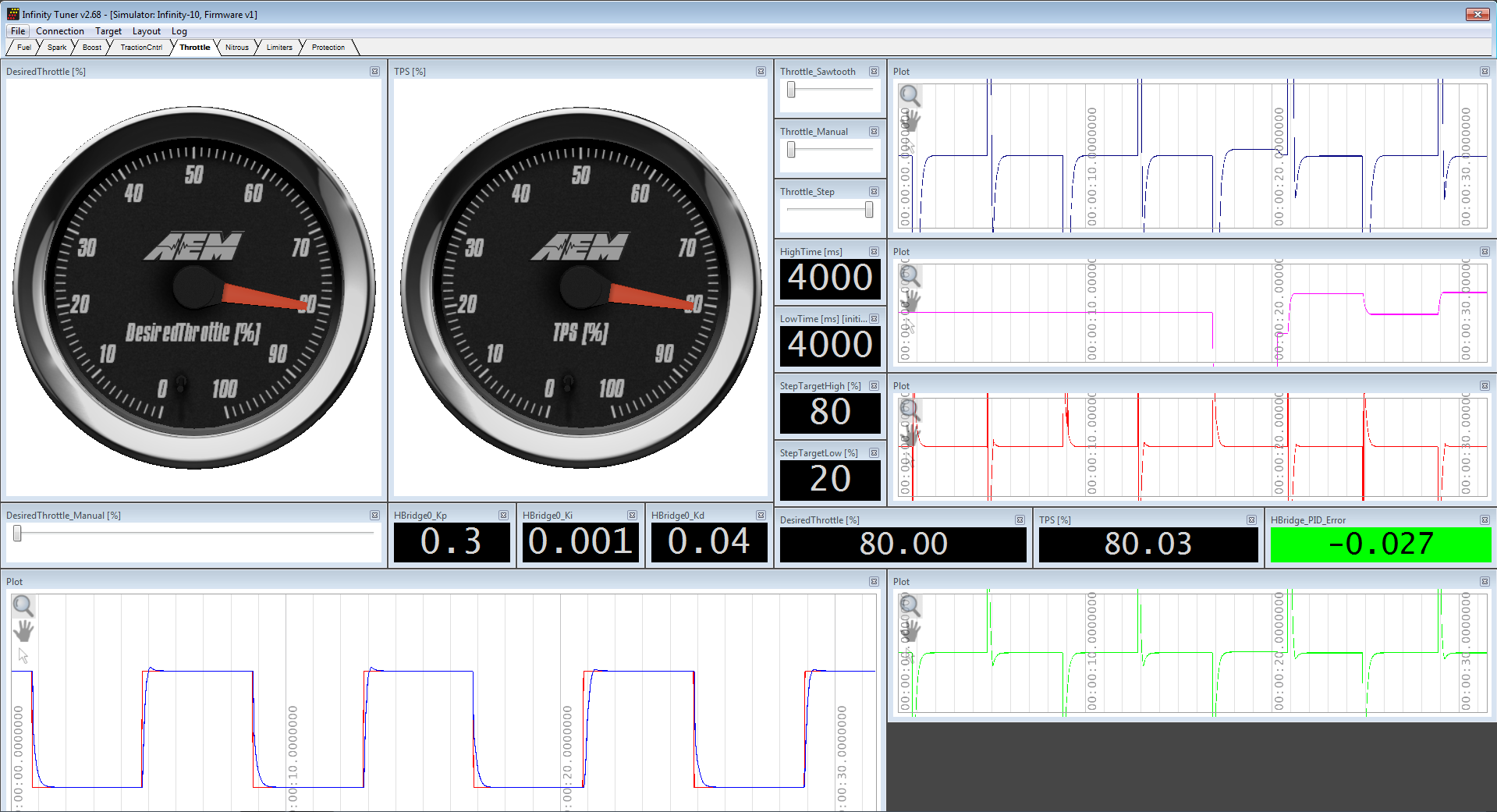Close the StepTargetLow [%] panel

(x=874, y=452)
